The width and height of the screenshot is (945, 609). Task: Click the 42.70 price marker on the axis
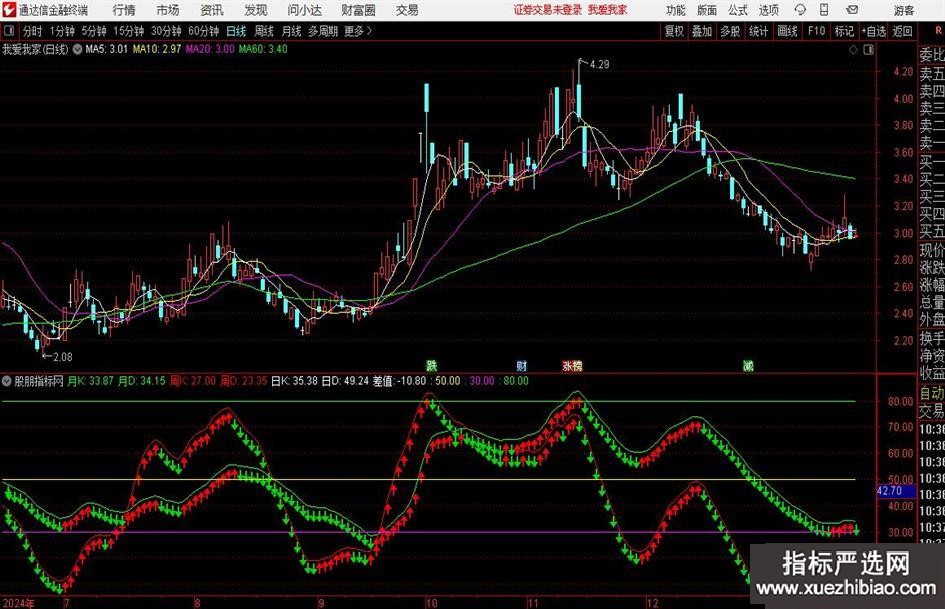click(x=890, y=491)
